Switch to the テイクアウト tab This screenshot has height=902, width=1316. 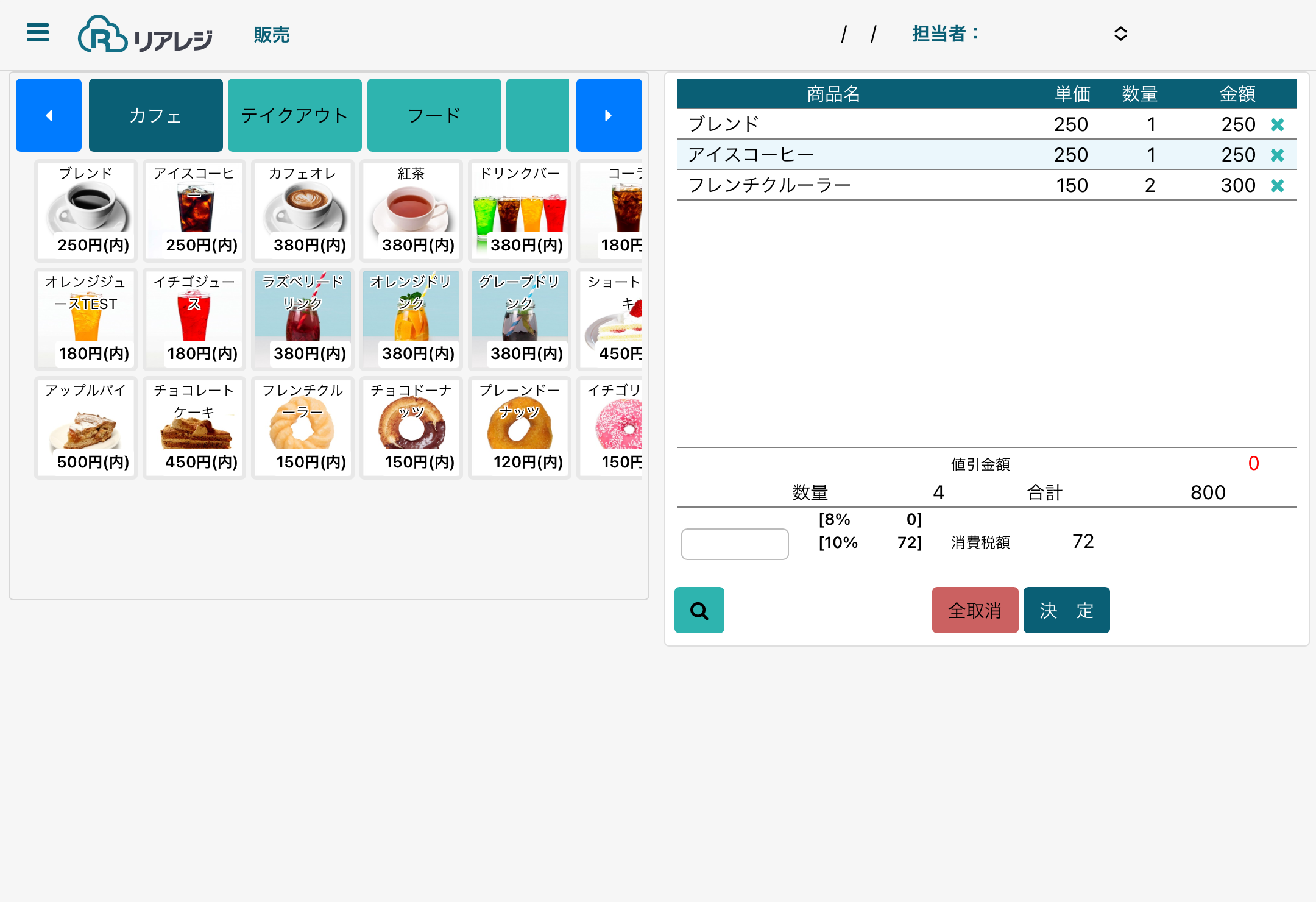pos(294,115)
